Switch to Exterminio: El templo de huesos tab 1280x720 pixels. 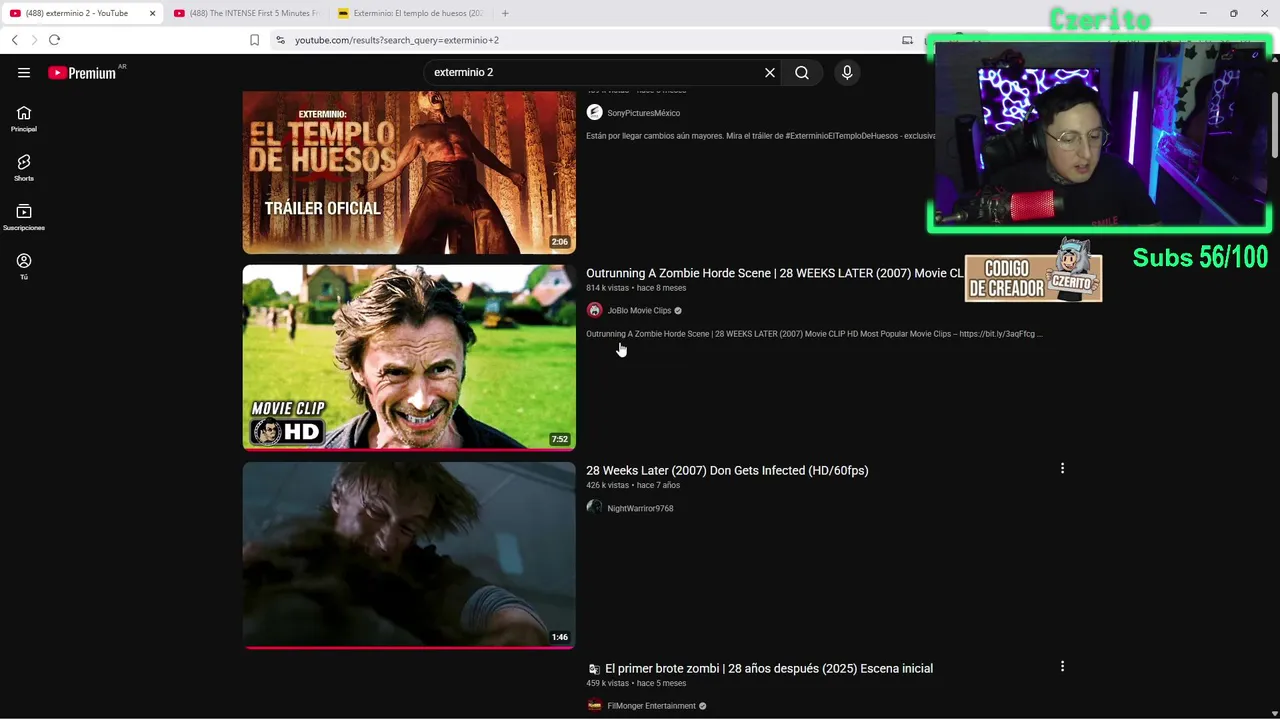click(x=410, y=13)
